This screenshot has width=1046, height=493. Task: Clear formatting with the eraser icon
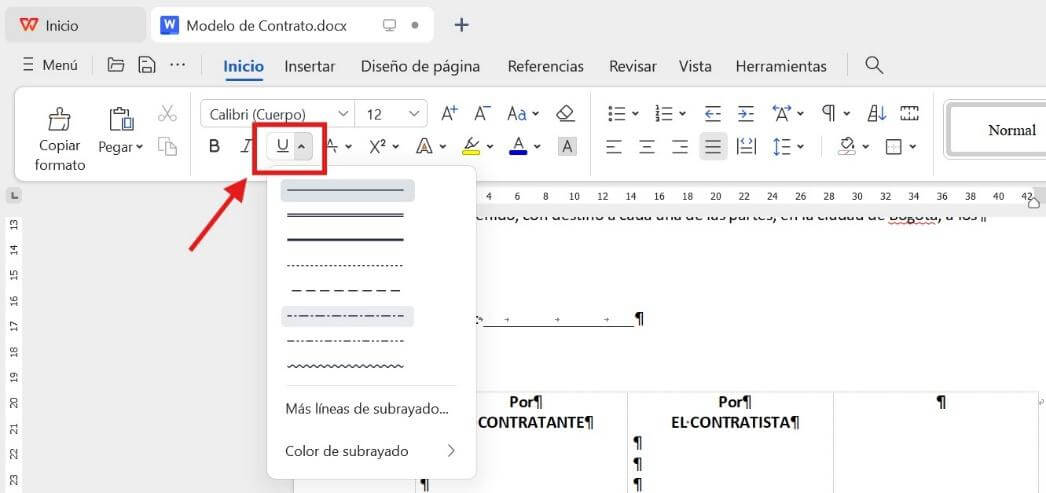point(565,113)
